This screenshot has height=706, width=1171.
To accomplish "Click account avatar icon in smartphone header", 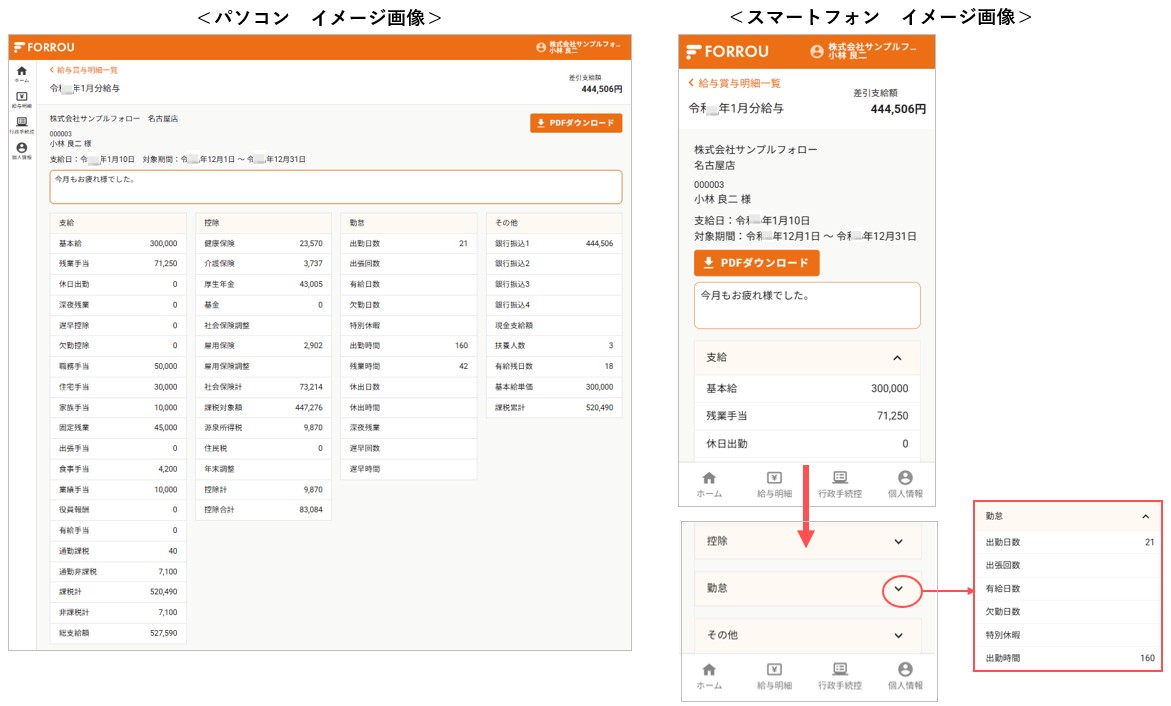I will pos(817,52).
